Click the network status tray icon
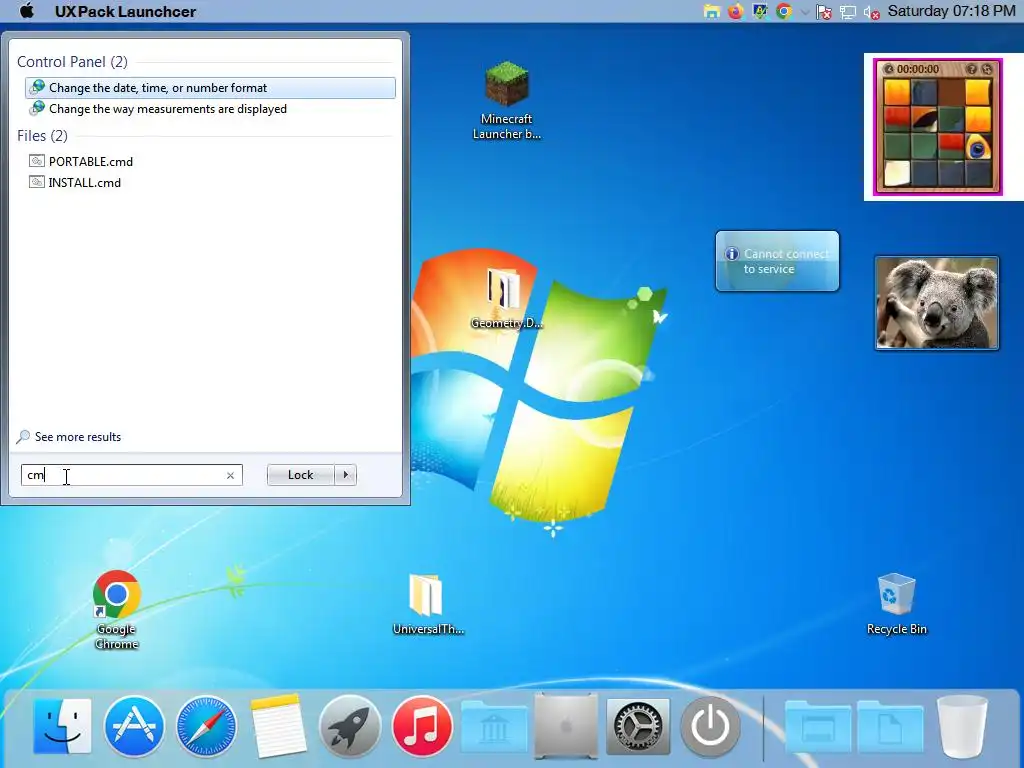This screenshot has height=768, width=1024. coord(848,12)
